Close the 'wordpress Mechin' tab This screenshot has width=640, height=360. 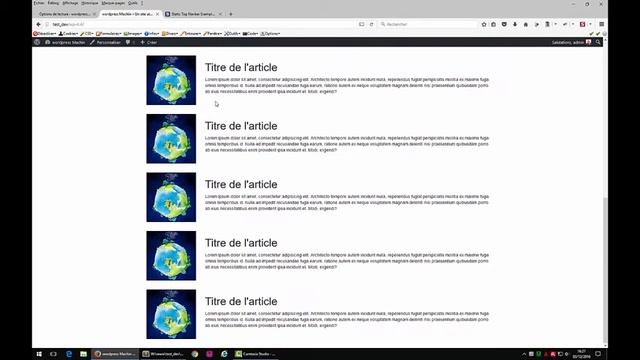[x=158, y=14]
